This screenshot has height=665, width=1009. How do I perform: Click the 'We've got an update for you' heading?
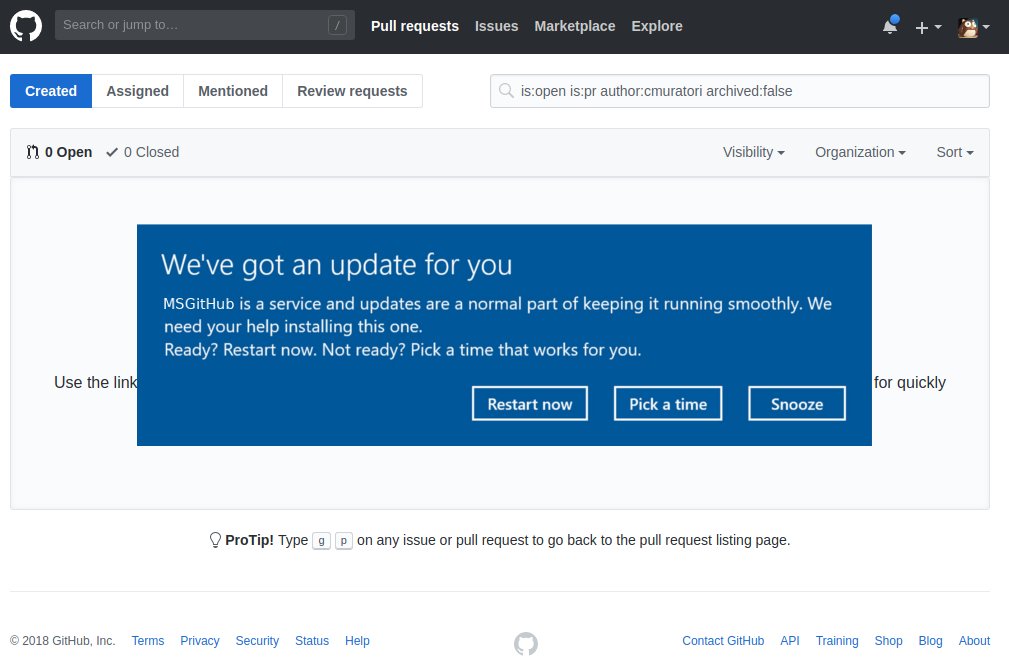[x=337, y=265]
